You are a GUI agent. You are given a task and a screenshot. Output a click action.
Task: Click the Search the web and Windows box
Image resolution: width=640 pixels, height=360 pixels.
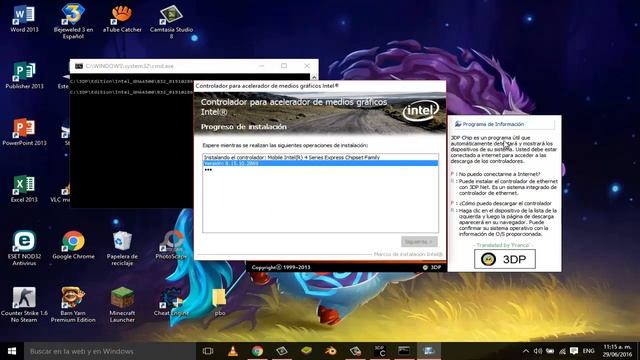pyautogui.click(x=110, y=351)
